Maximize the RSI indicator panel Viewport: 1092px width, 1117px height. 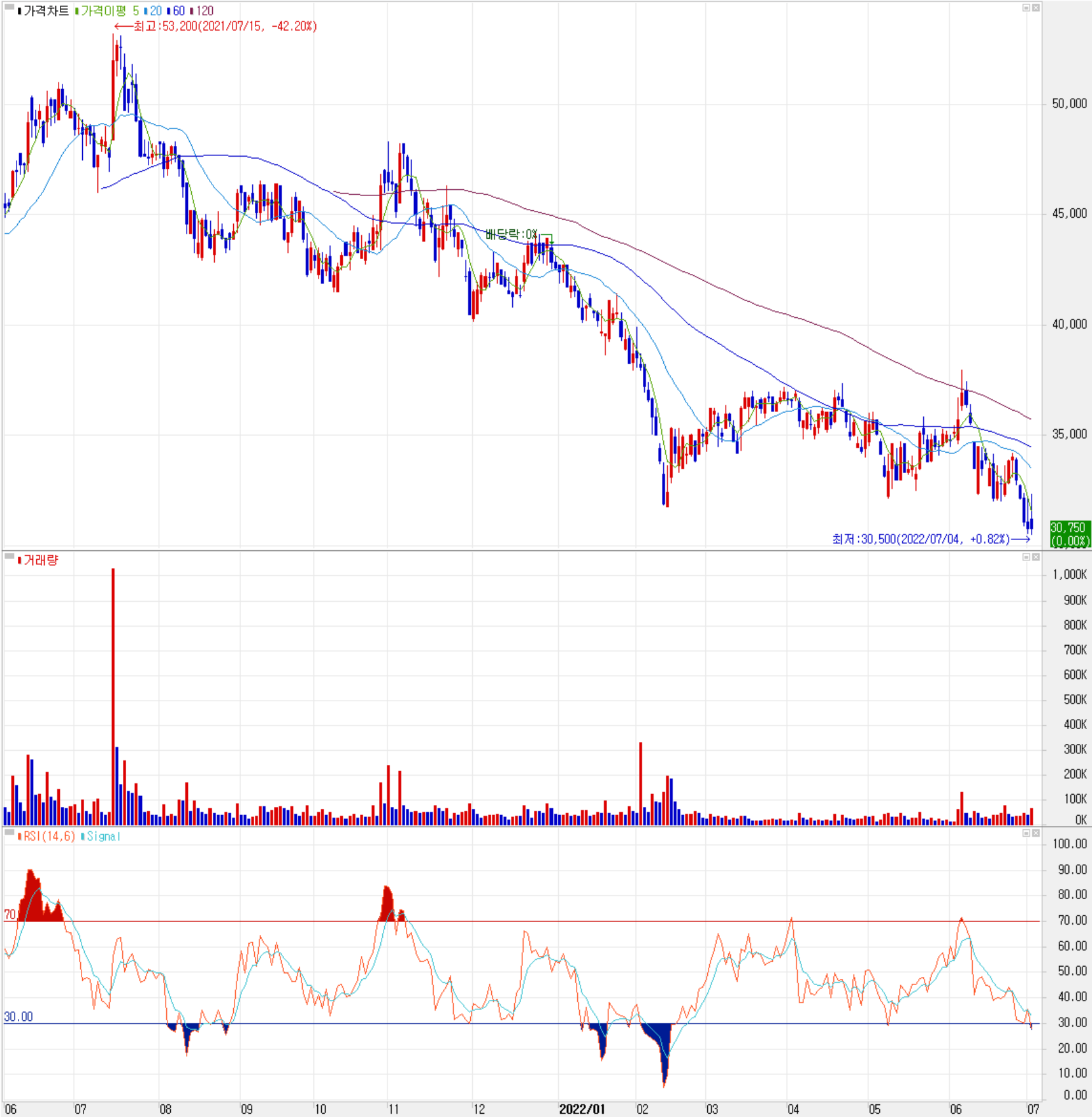point(1026,833)
